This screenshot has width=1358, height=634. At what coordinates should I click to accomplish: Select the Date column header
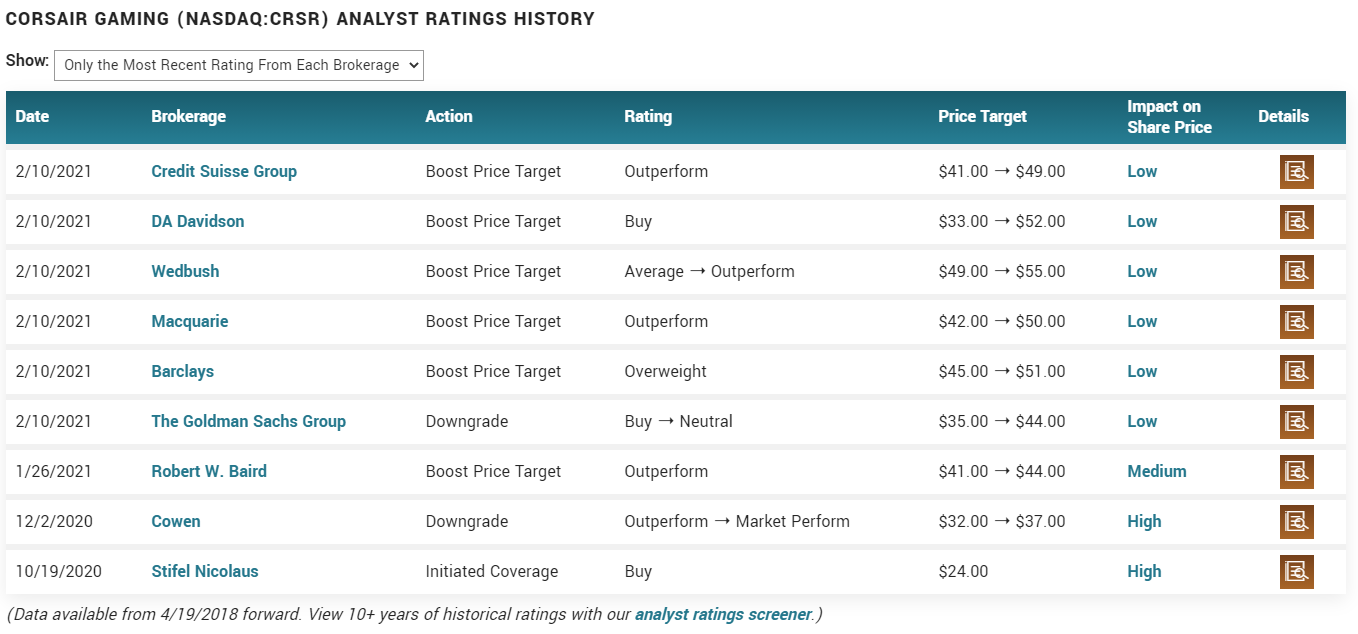coord(32,116)
